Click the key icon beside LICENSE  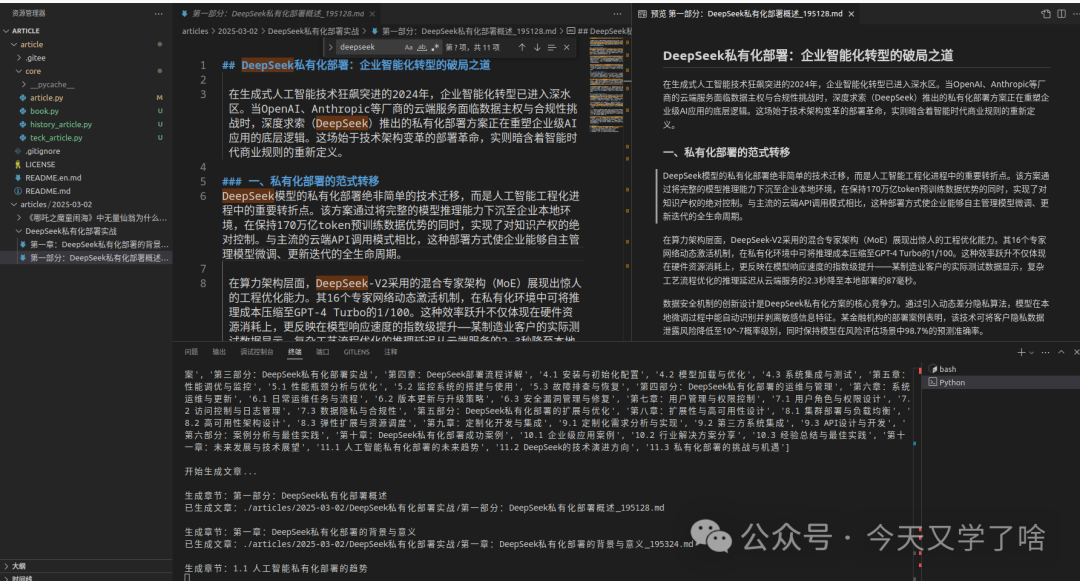[18, 165]
